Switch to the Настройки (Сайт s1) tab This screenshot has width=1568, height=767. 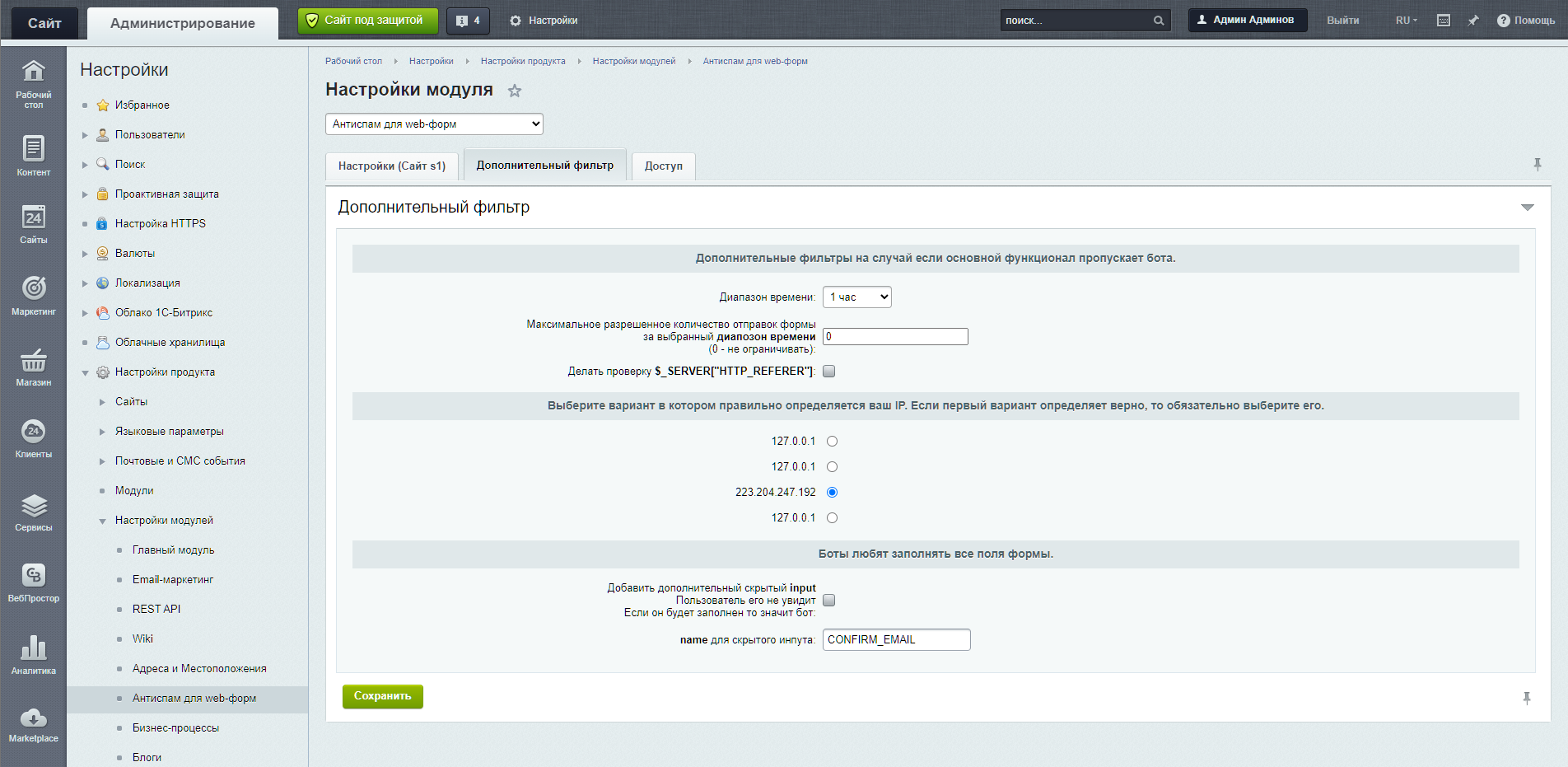(x=392, y=166)
